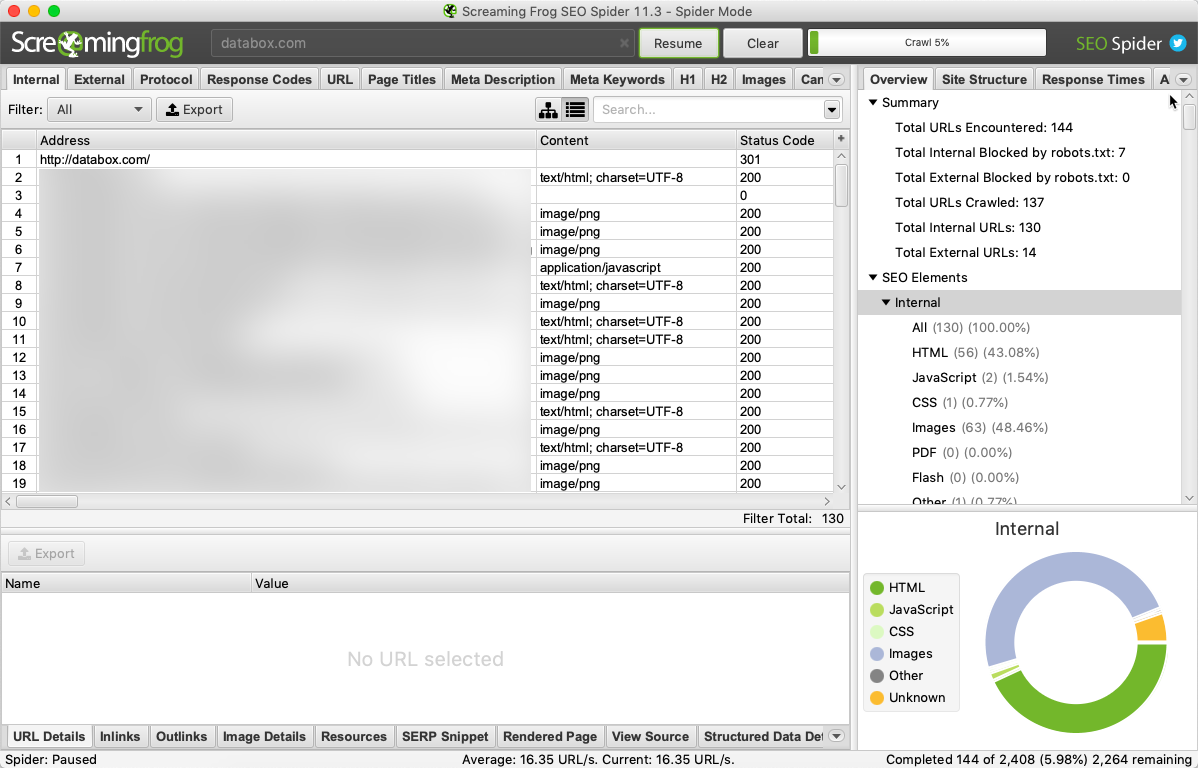1198x768 pixels.
Task: Open the External tab
Action: point(99,79)
